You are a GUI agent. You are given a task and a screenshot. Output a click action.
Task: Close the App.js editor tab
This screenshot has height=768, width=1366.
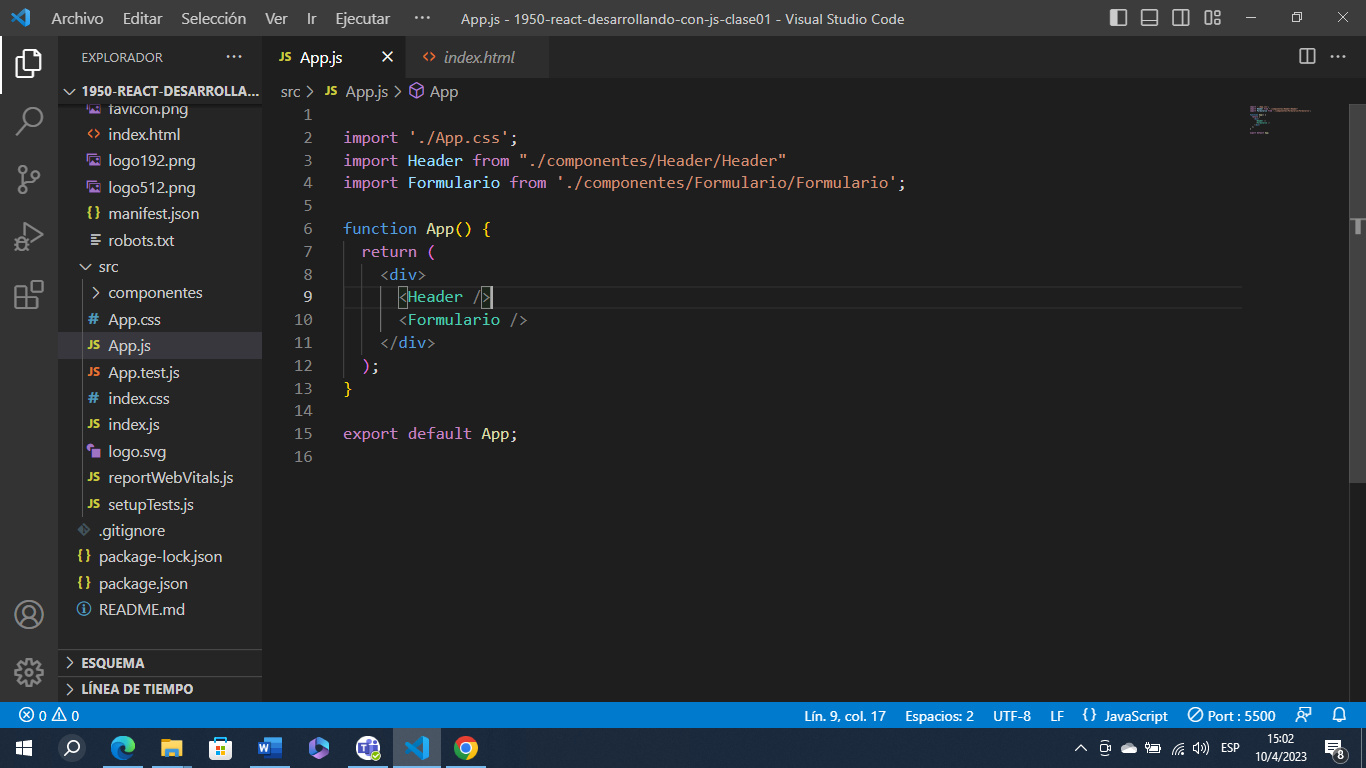coord(387,57)
